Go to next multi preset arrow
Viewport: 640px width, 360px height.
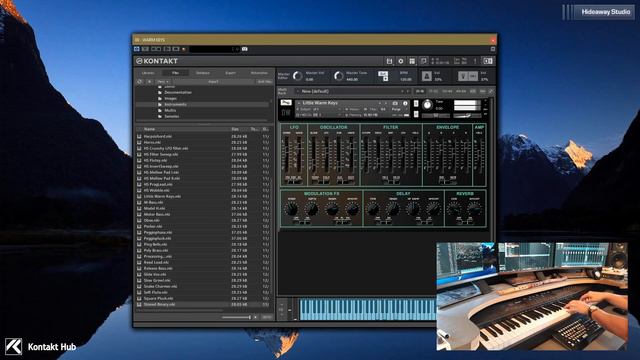coord(407,91)
